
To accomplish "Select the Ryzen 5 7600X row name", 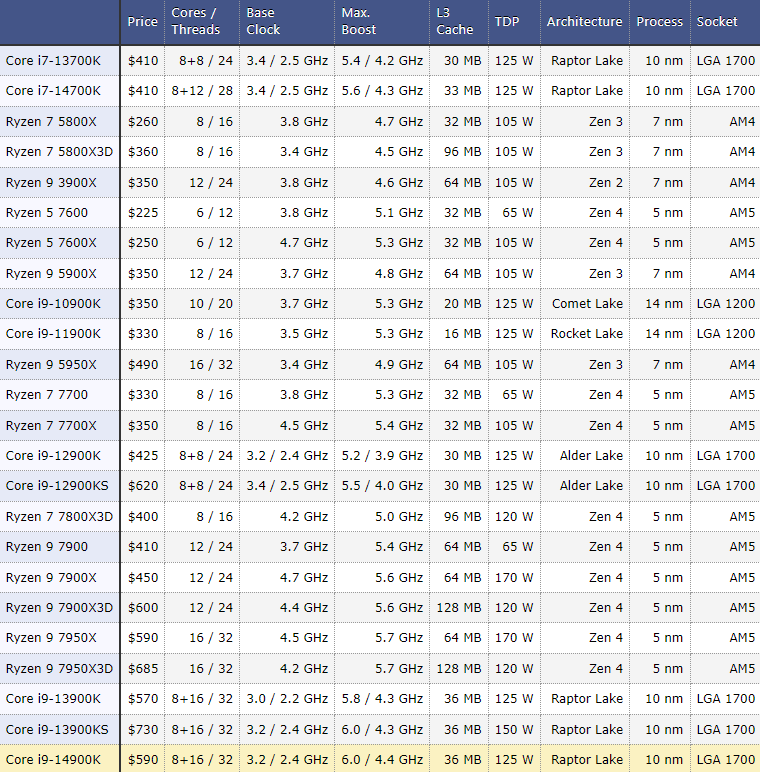I will (51, 243).
